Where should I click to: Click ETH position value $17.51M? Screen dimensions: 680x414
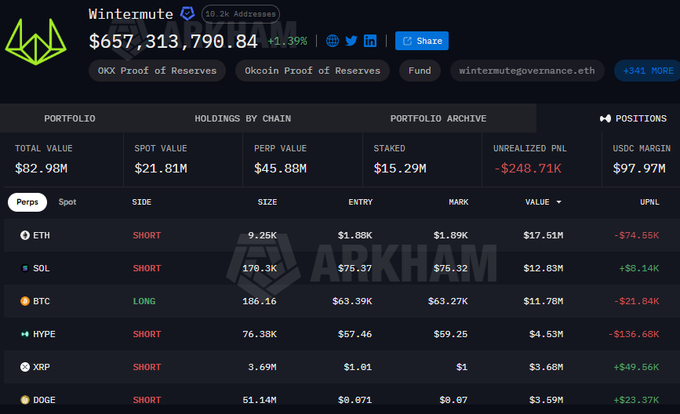point(543,235)
